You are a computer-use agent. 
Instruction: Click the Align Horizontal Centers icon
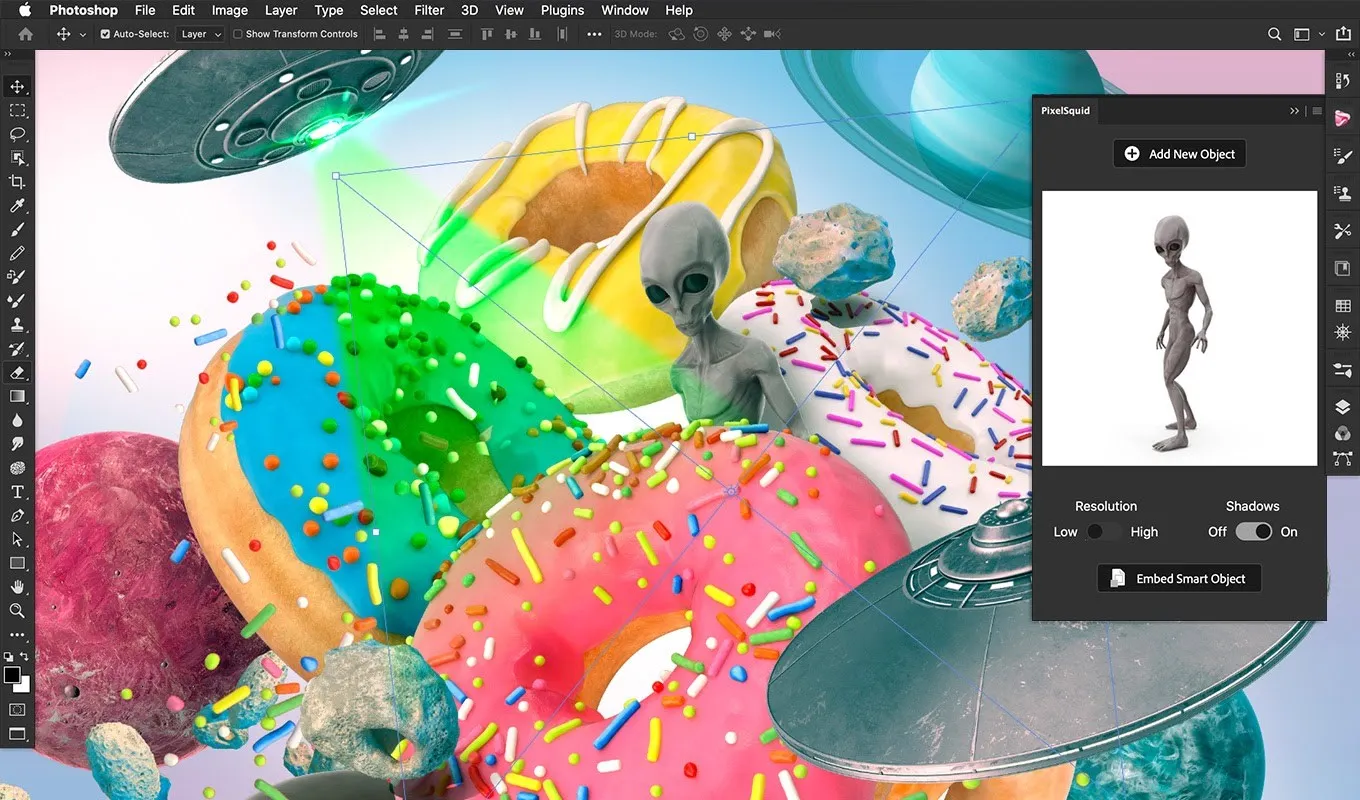tap(404, 34)
